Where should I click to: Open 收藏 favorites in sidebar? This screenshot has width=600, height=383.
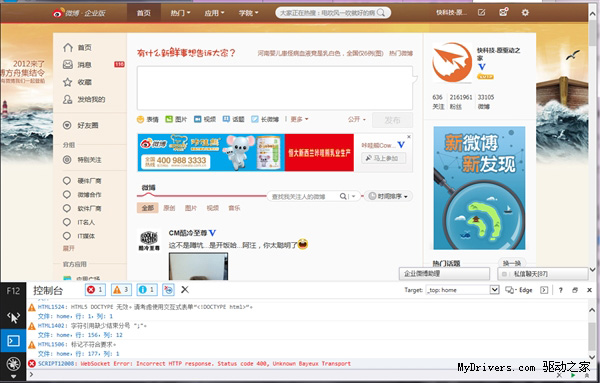coord(78,82)
